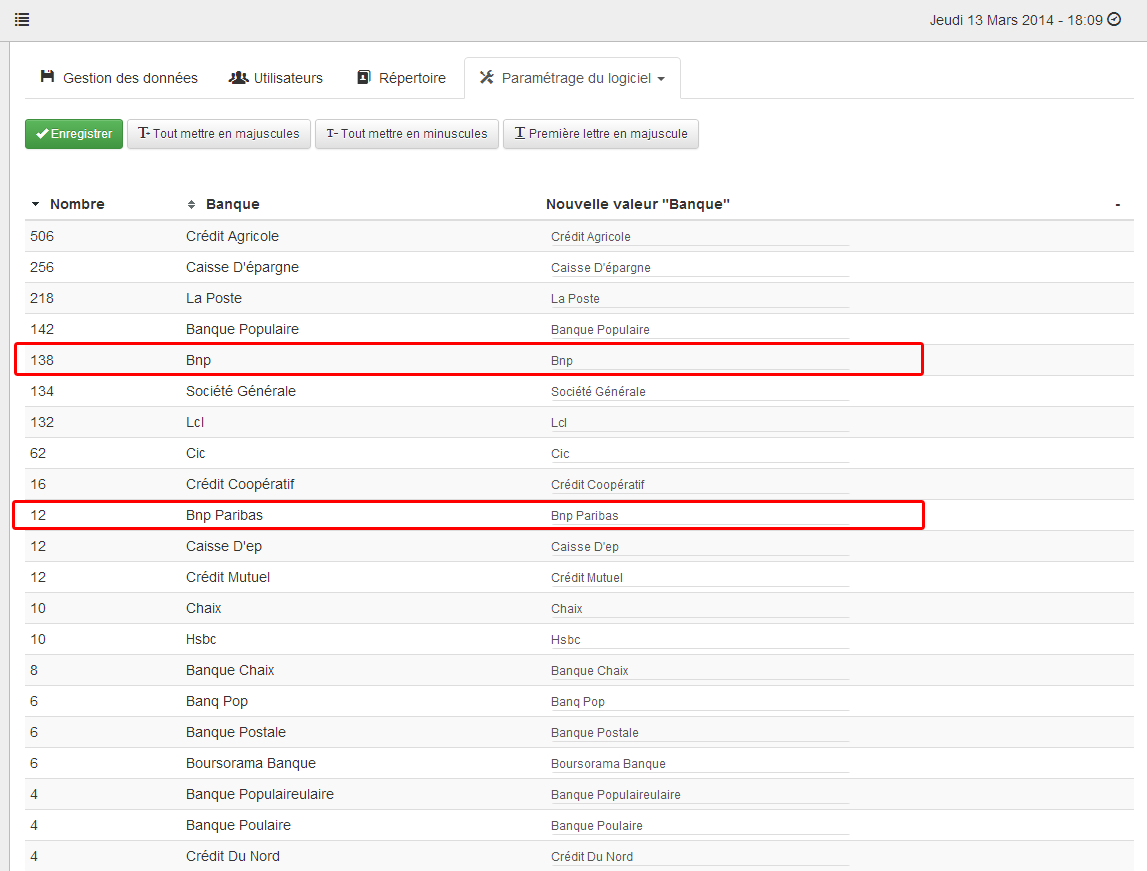Edit the new value field for Crédit Coopératif
Image resolution: width=1147 pixels, height=871 pixels.
699,484
